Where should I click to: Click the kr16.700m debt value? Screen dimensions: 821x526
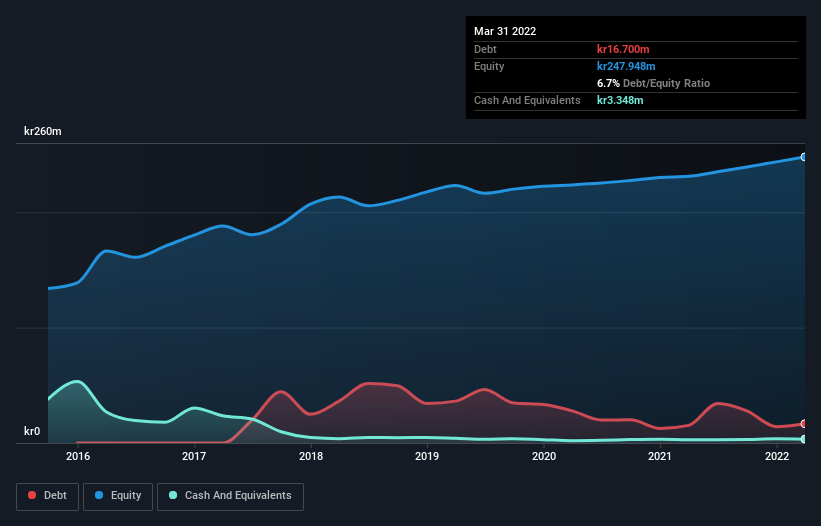pos(623,49)
